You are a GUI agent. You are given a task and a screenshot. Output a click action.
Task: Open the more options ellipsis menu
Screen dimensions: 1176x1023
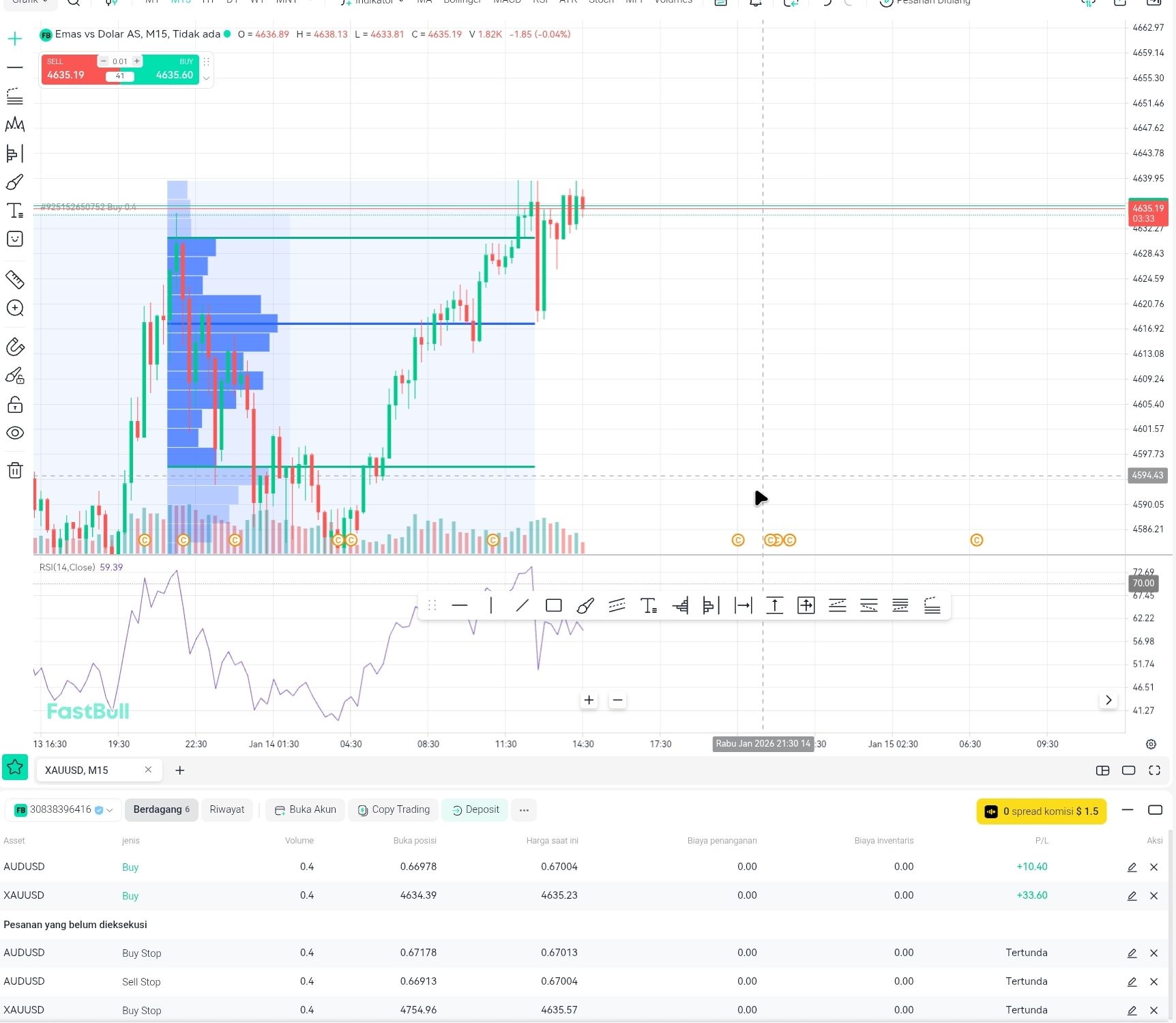point(524,810)
